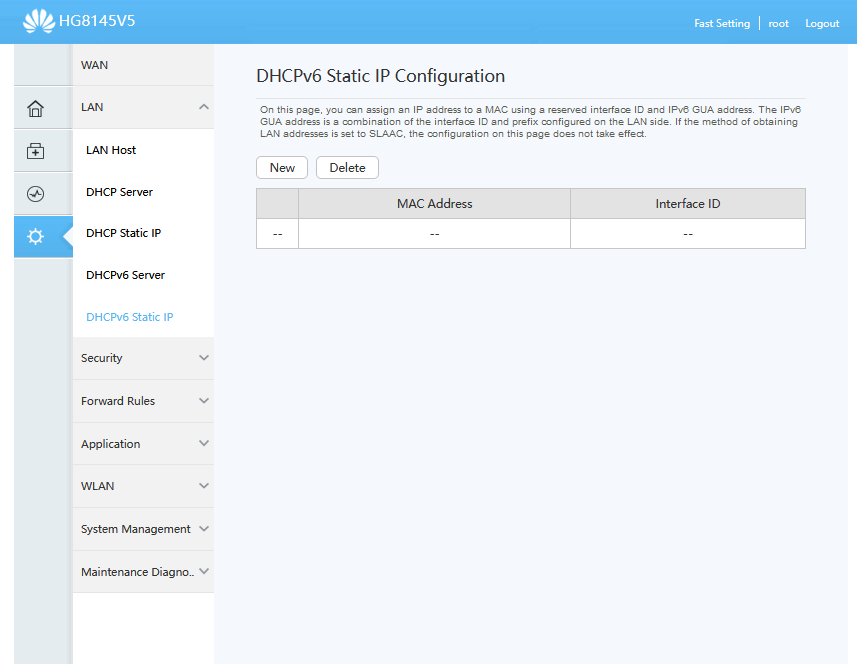Viewport: 857px width, 664px height.
Task: Expand the Application menu chevron
Action: pyautogui.click(x=204, y=443)
